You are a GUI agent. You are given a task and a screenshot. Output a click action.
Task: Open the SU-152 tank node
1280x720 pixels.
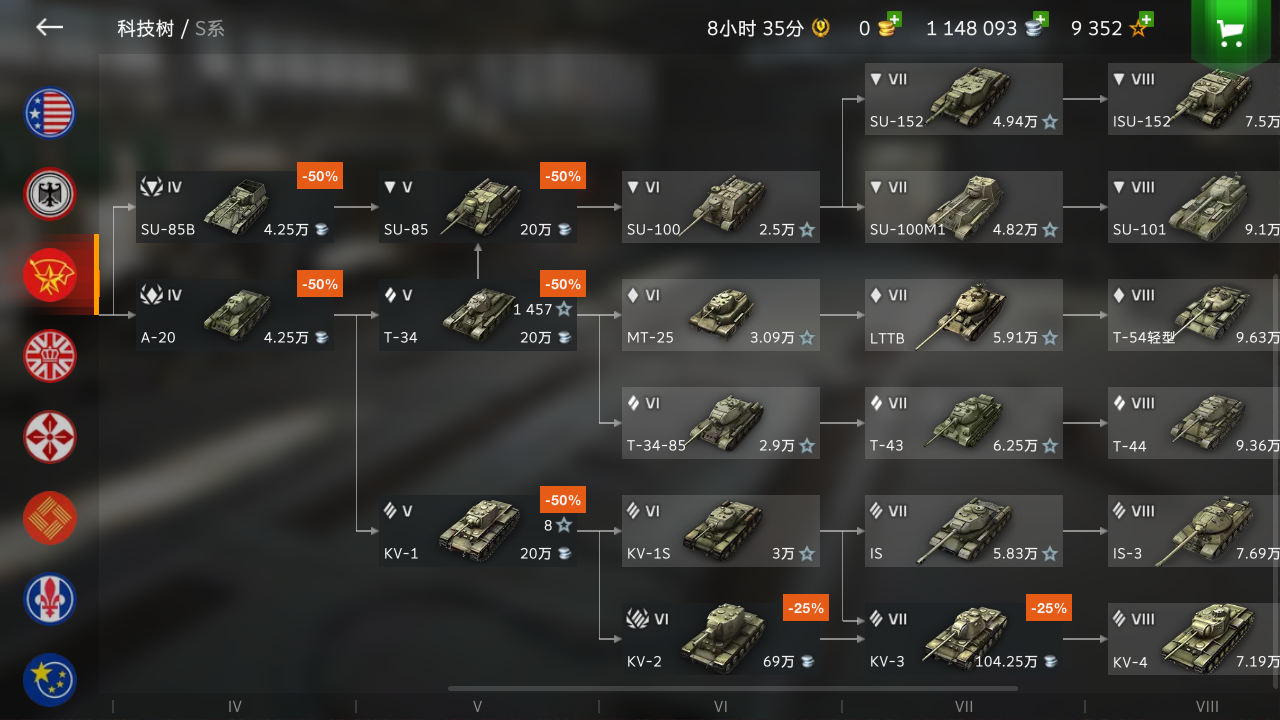point(964,99)
